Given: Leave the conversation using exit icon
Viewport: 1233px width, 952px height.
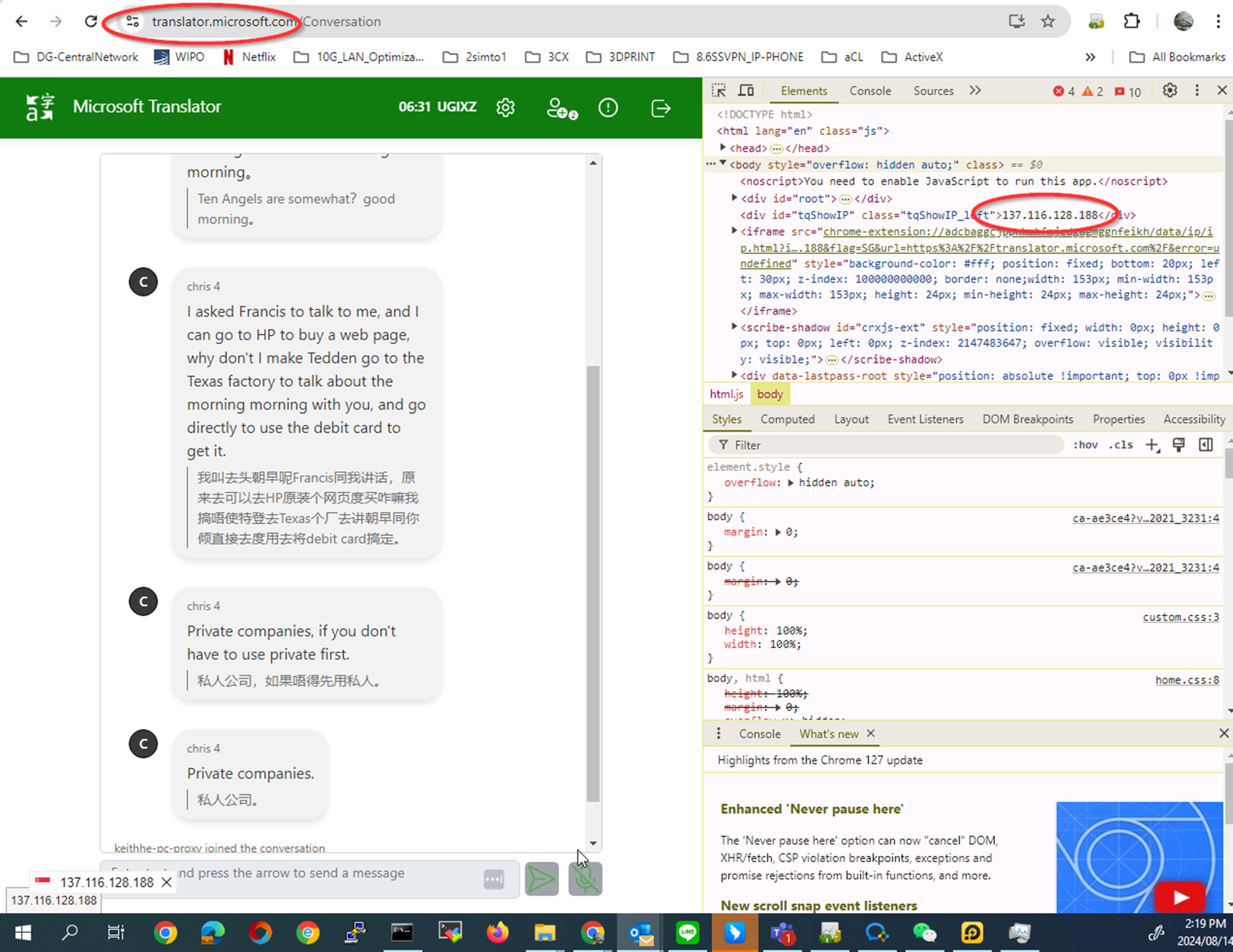Looking at the screenshot, I should (661, 108).
